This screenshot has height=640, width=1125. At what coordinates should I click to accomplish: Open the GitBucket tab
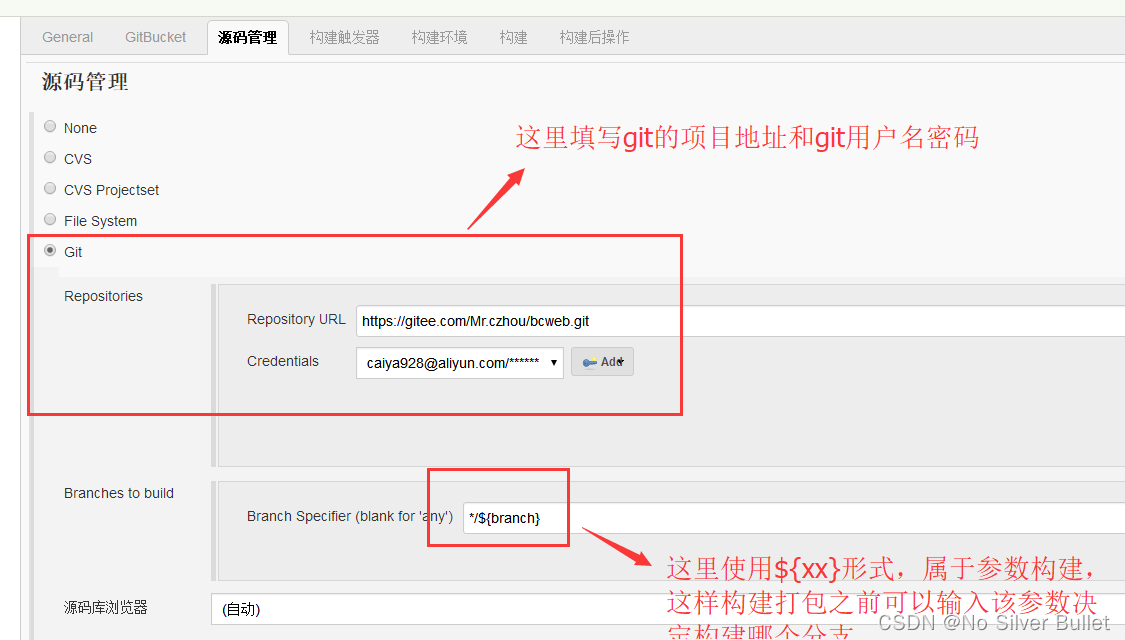(155, 37)
